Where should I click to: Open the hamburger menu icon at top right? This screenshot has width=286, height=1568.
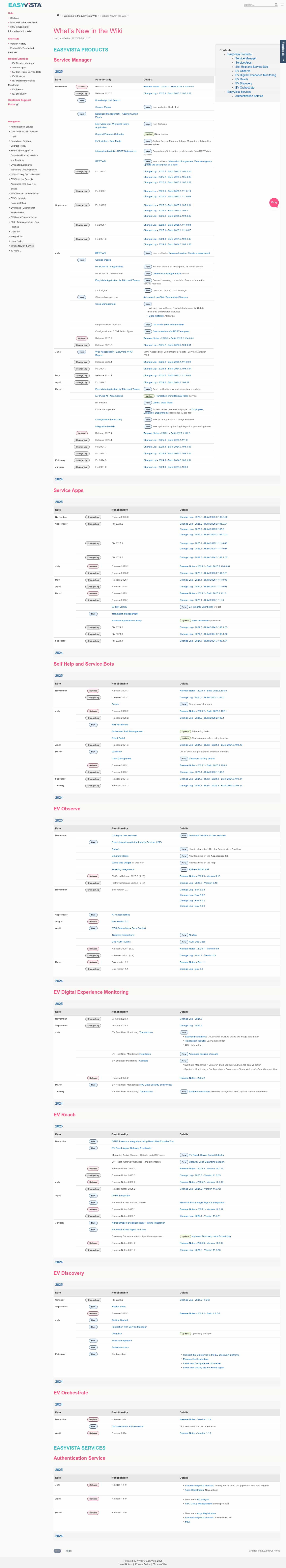pyautogui.click(x=282, y=5)
